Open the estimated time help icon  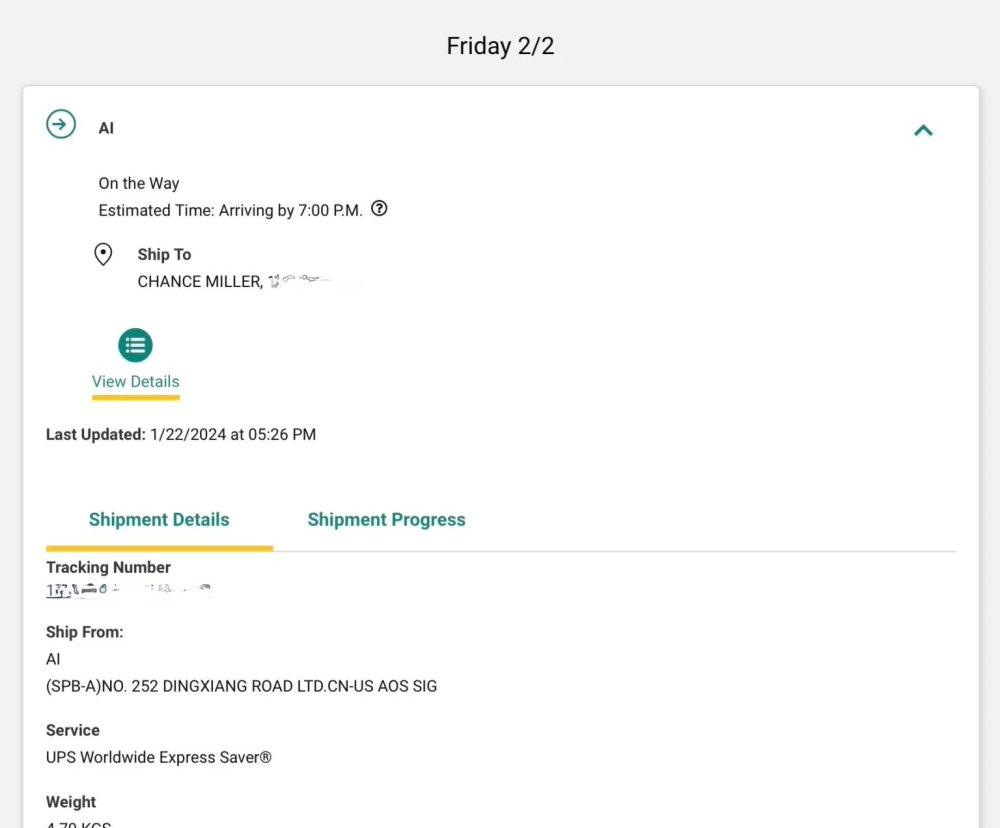379,209
